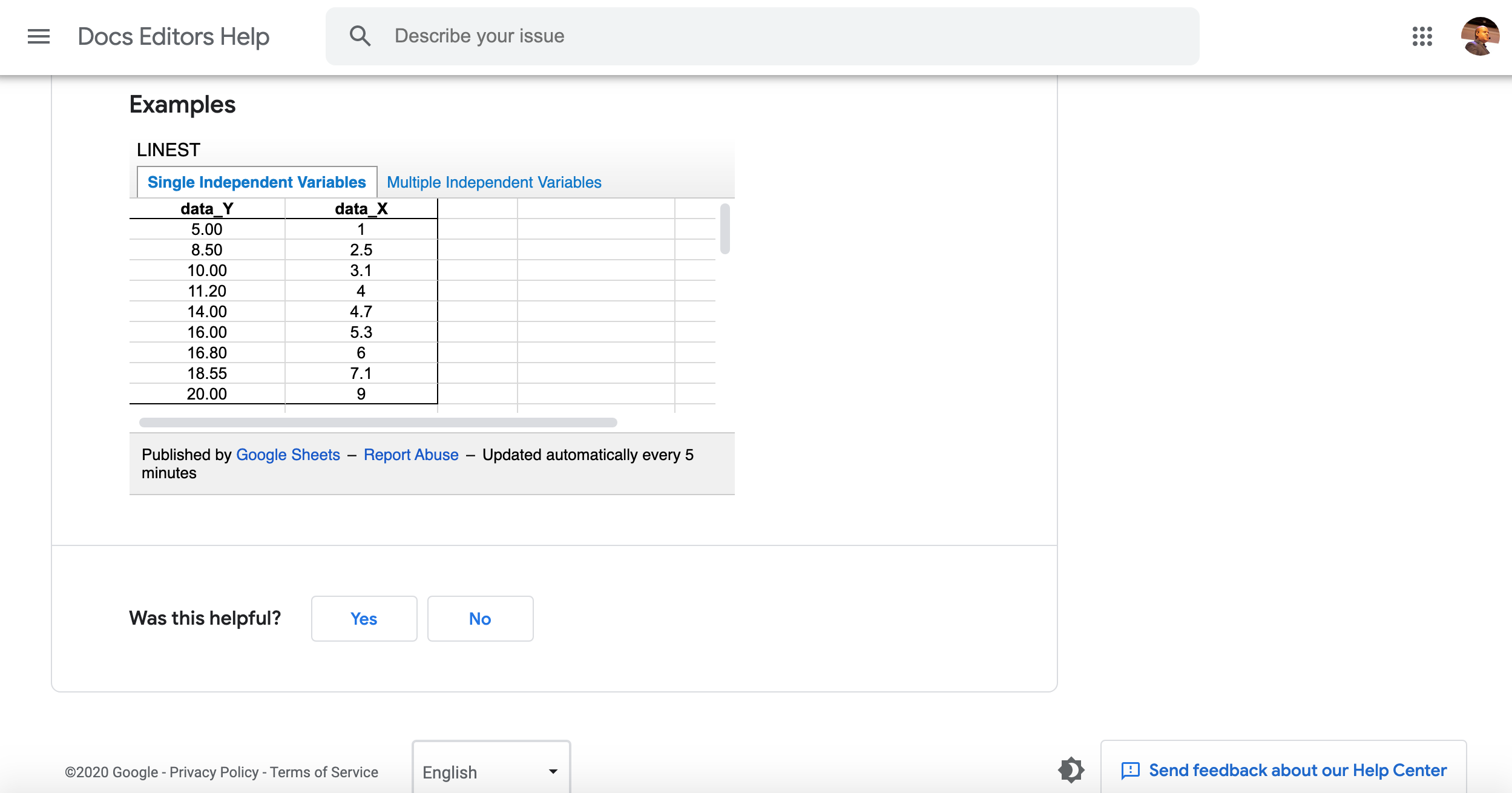
Task: Switch to Multiple Independent Variables tab
Action: point(494,182)
